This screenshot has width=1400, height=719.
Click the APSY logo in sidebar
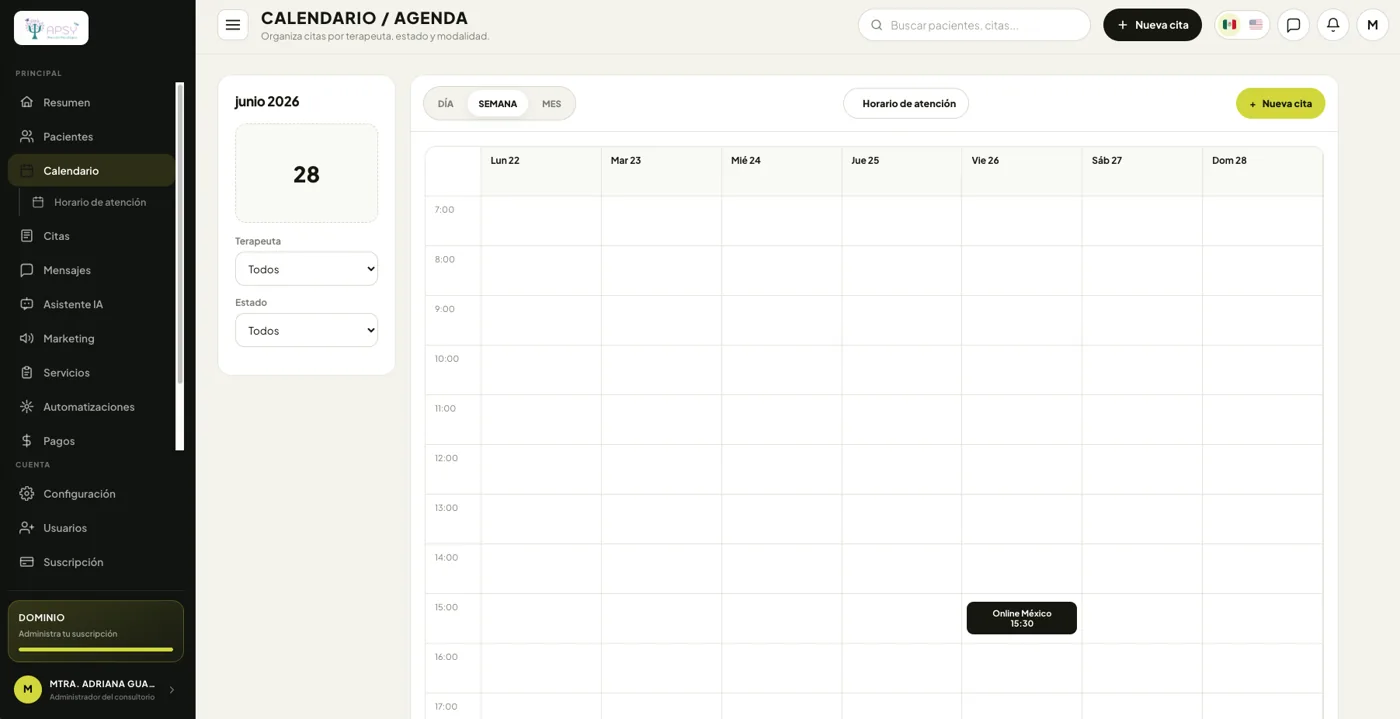click(51, 28)
